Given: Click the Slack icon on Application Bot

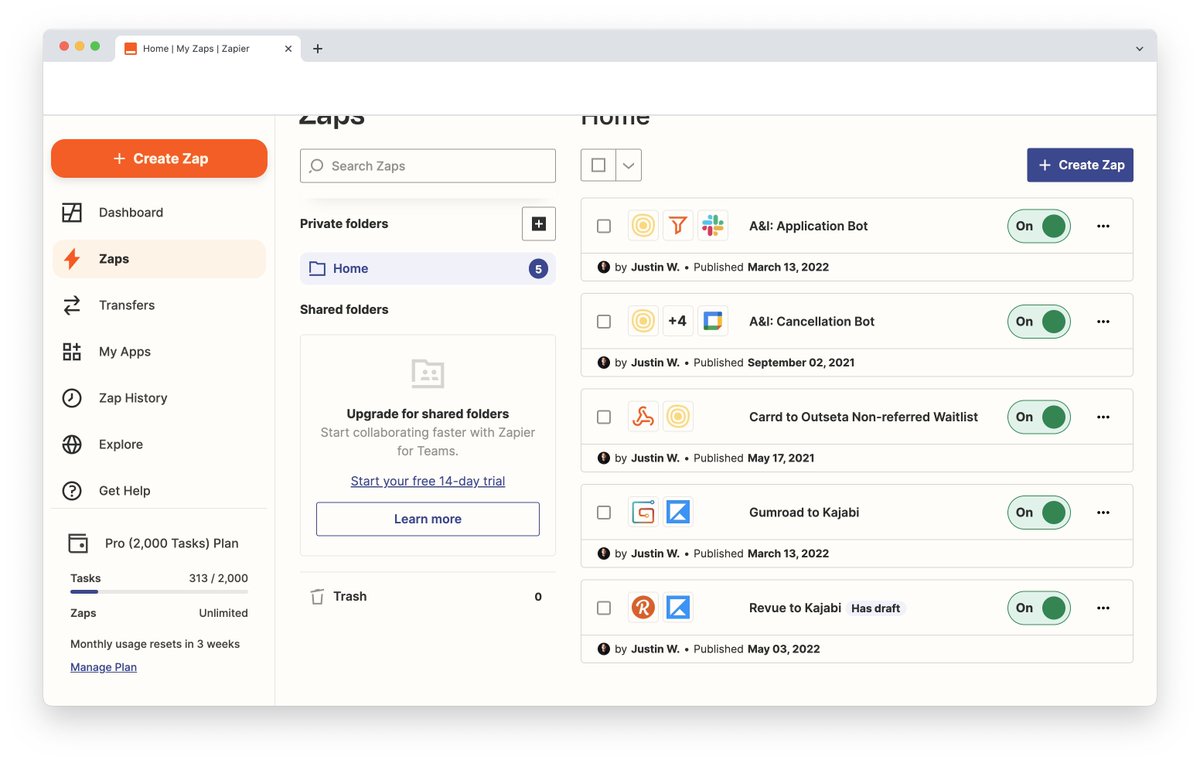Looking at the screenshot, I should (x=713, y=226).
